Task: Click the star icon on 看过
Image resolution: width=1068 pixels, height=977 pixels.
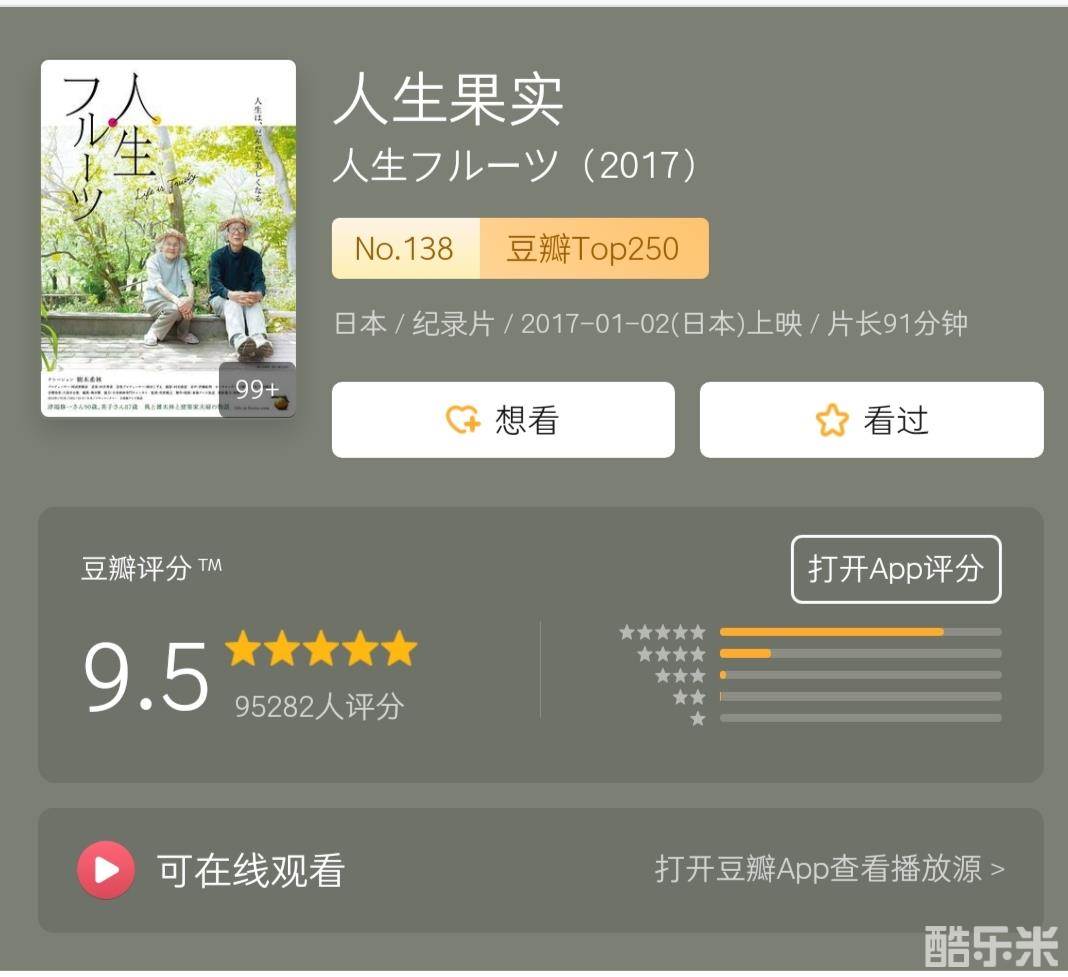Action: pos(832,420)
